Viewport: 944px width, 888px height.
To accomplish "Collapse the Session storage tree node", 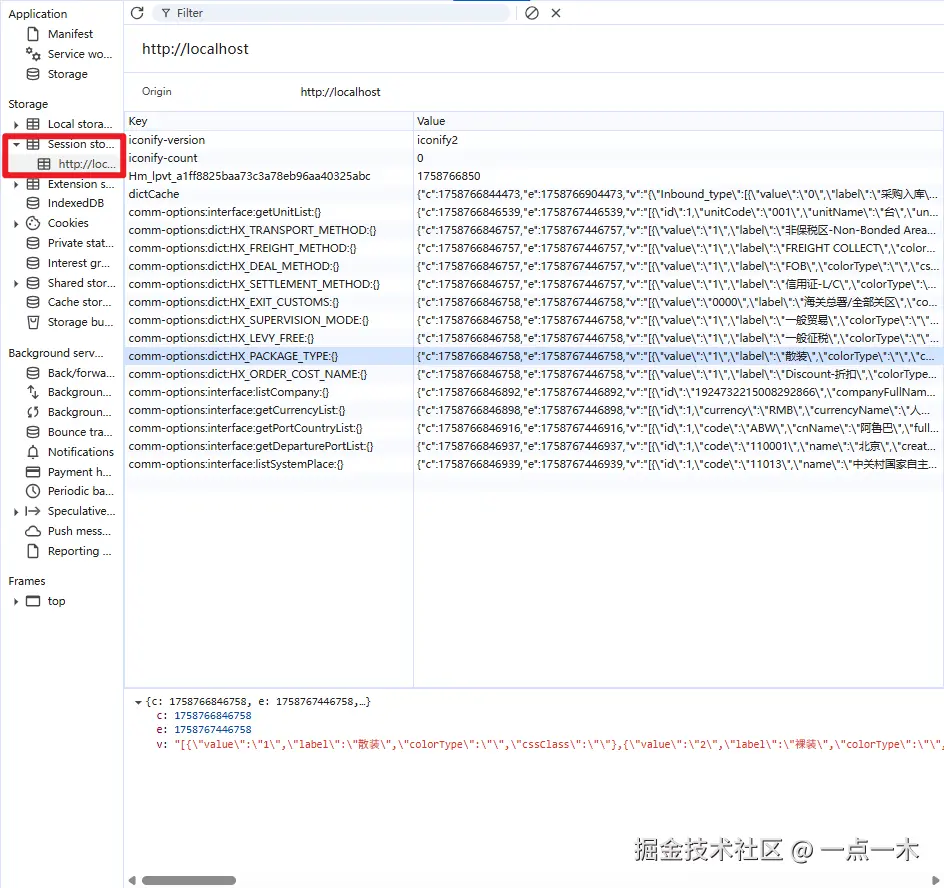I will pyautogui.click(x=16, y=144).
